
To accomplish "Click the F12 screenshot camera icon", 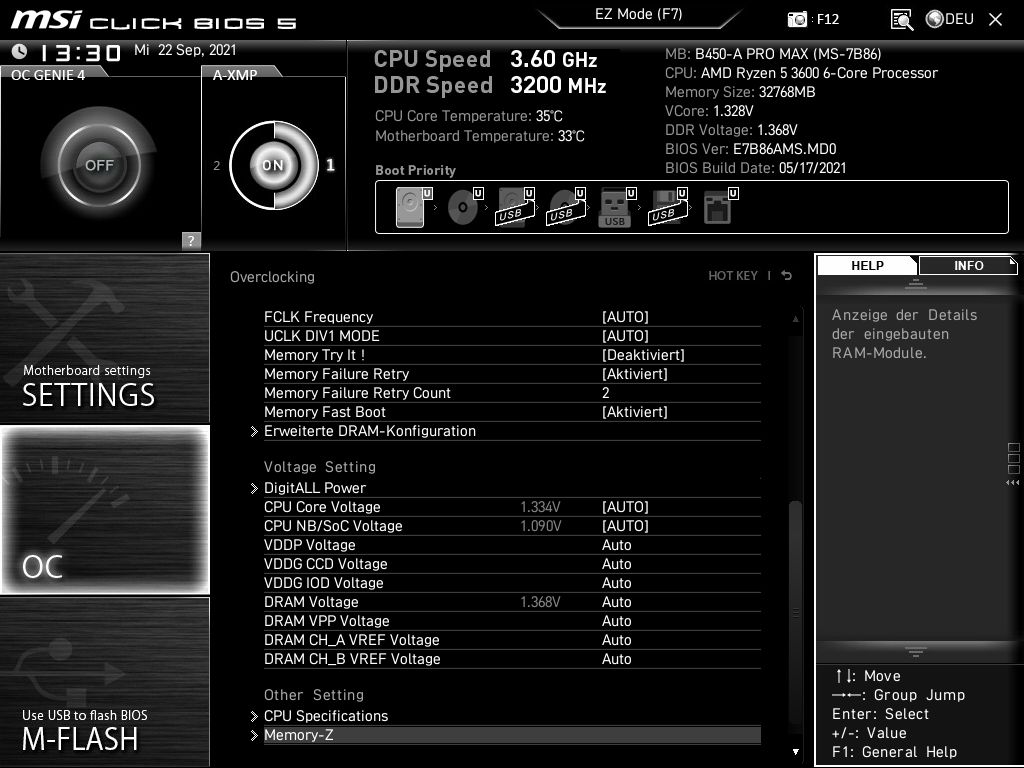I will [797, 18].
